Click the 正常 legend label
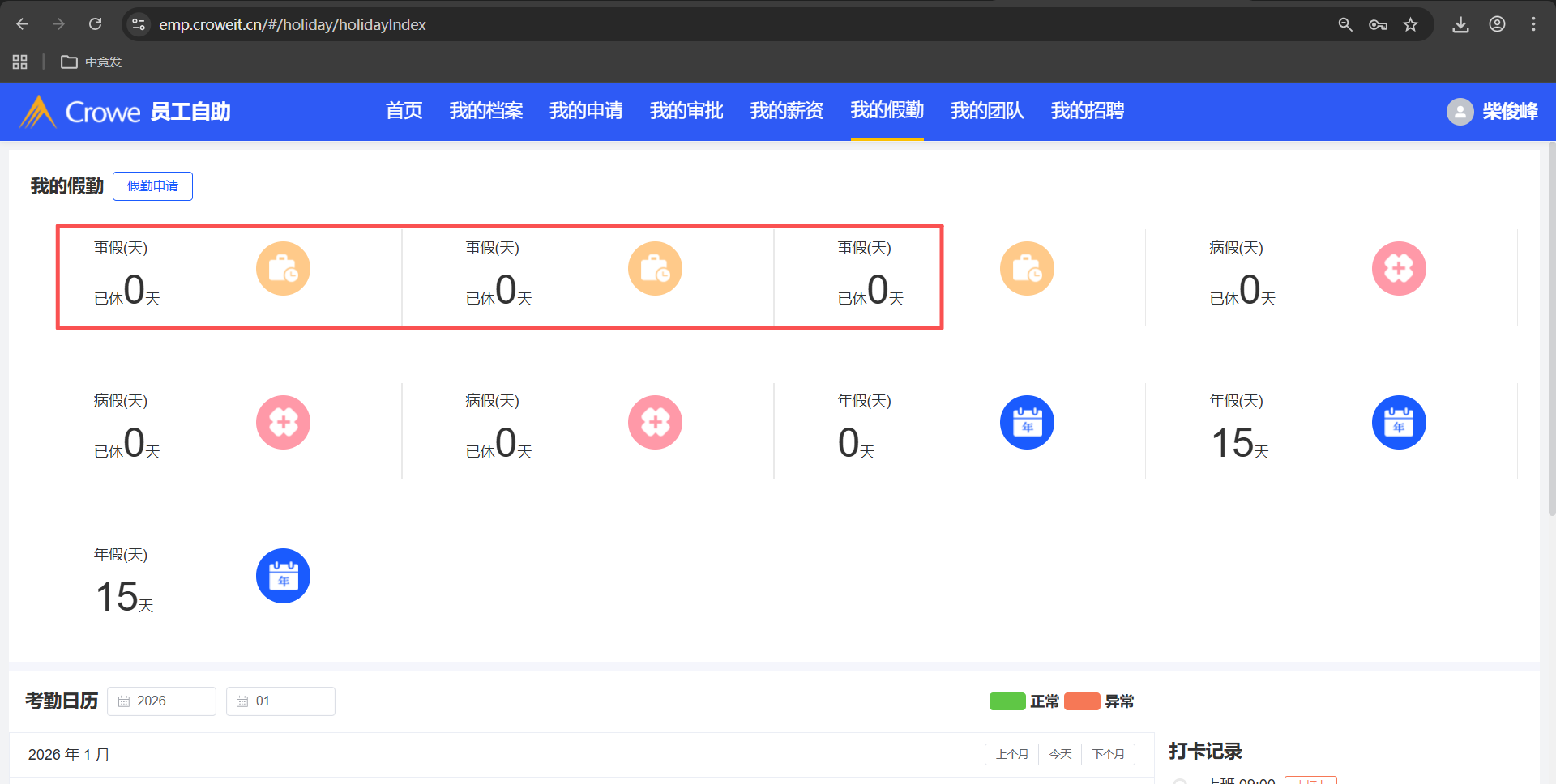This screenshot has height=784, width=1556. 1045,701
